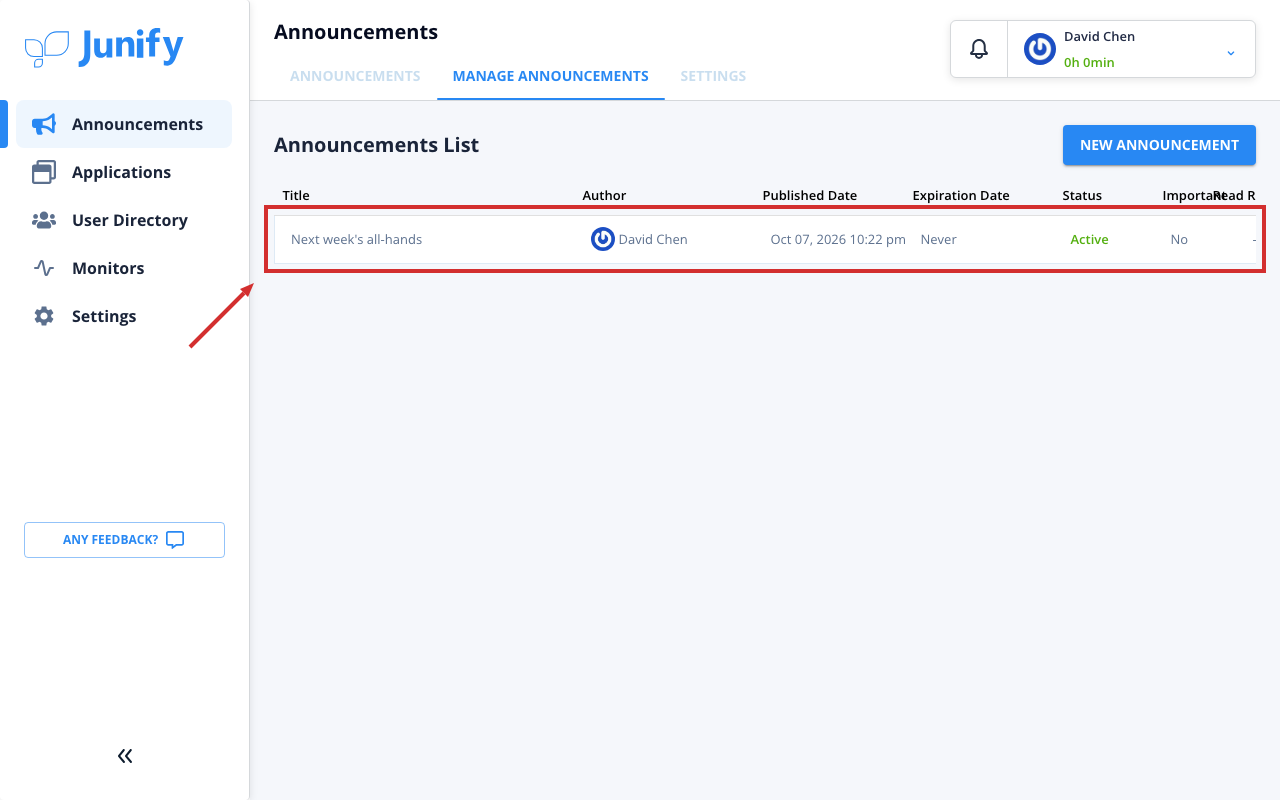Screen dimensions: 1280x800
Task: Sort by the Title column header
Action: (296, 195)
